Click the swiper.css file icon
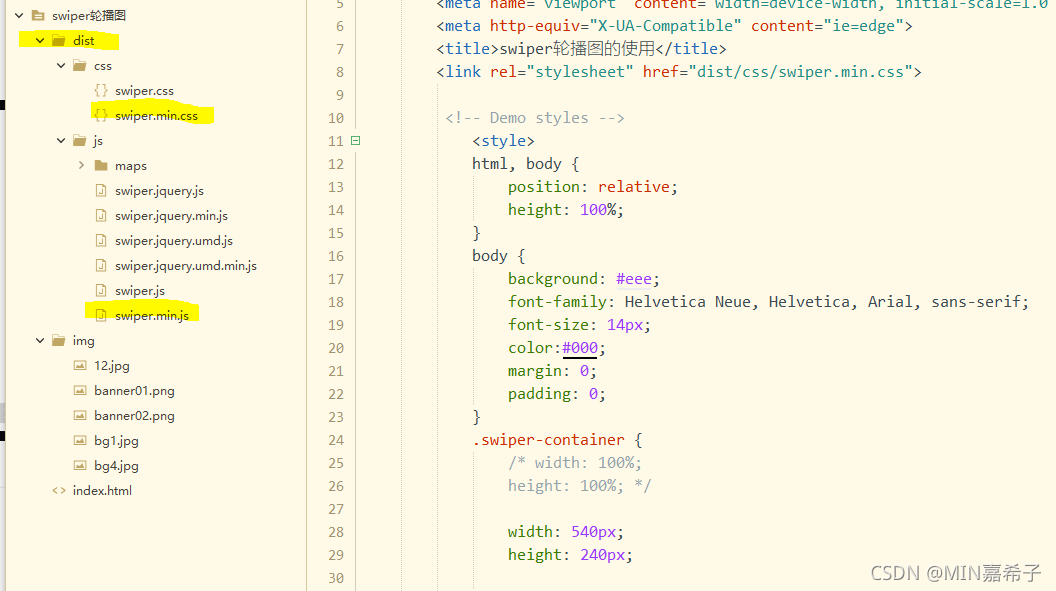 (x=101, y=90)
